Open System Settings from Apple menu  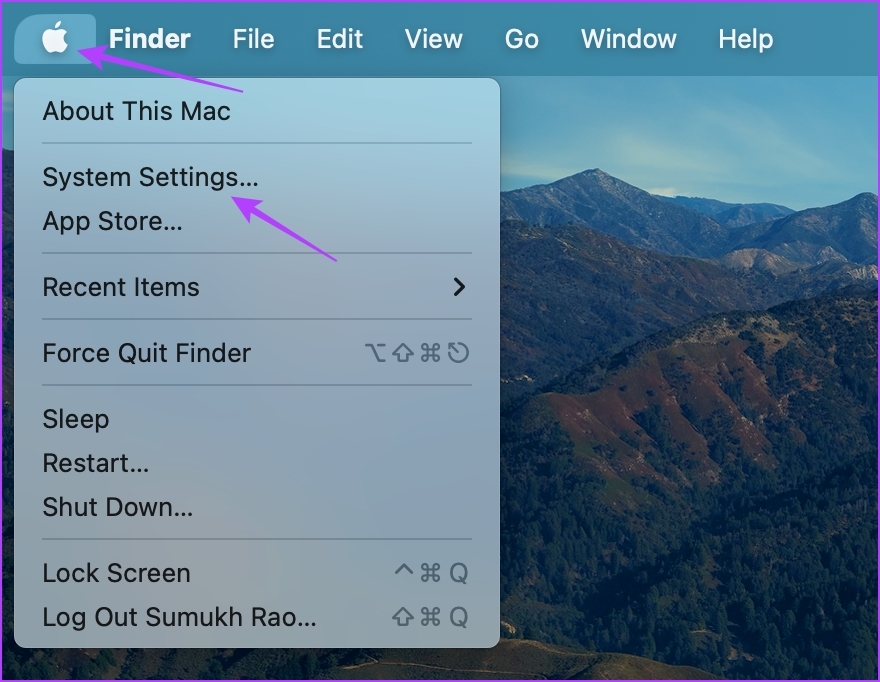150,177
